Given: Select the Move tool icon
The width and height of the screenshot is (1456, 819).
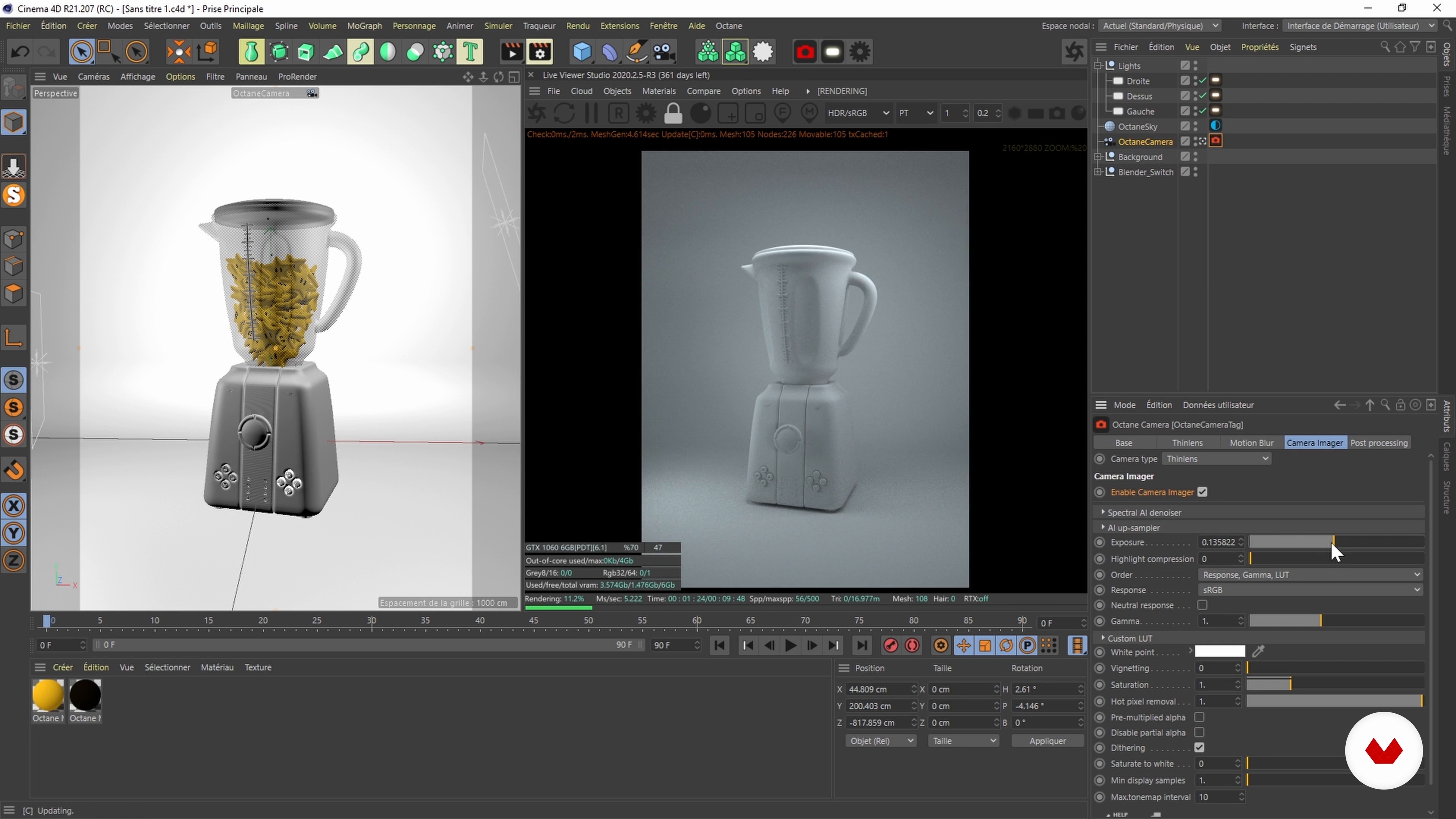Looking at the screenshot, I should (179, 52).
